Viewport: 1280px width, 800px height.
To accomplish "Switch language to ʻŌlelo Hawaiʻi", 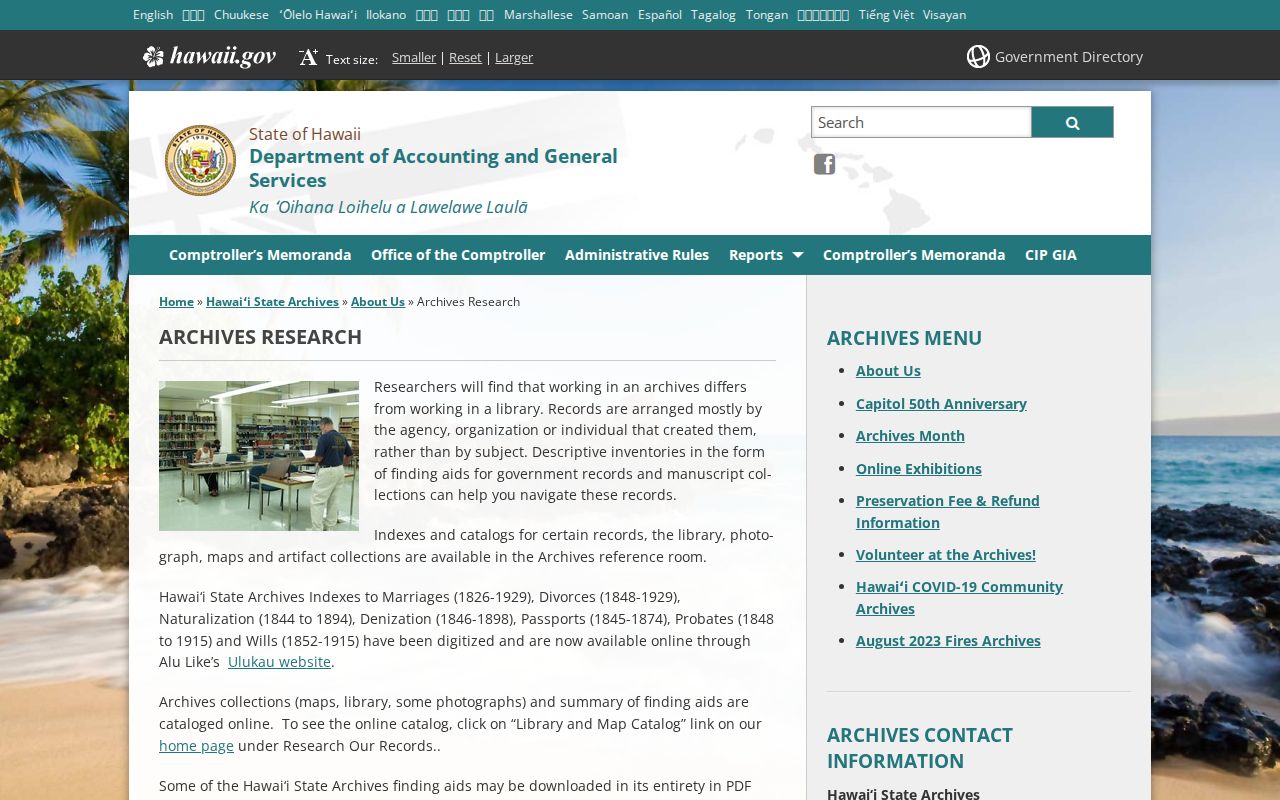I will (318, 14).
